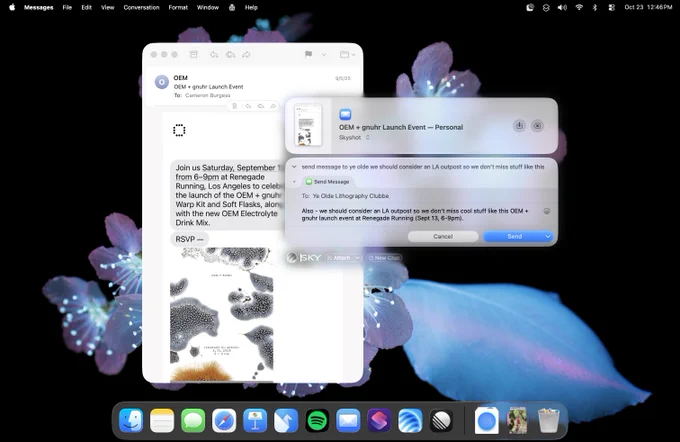Click the emoji icon beside message text
Screen dimensions: 680x442
(x=546, y=211)
